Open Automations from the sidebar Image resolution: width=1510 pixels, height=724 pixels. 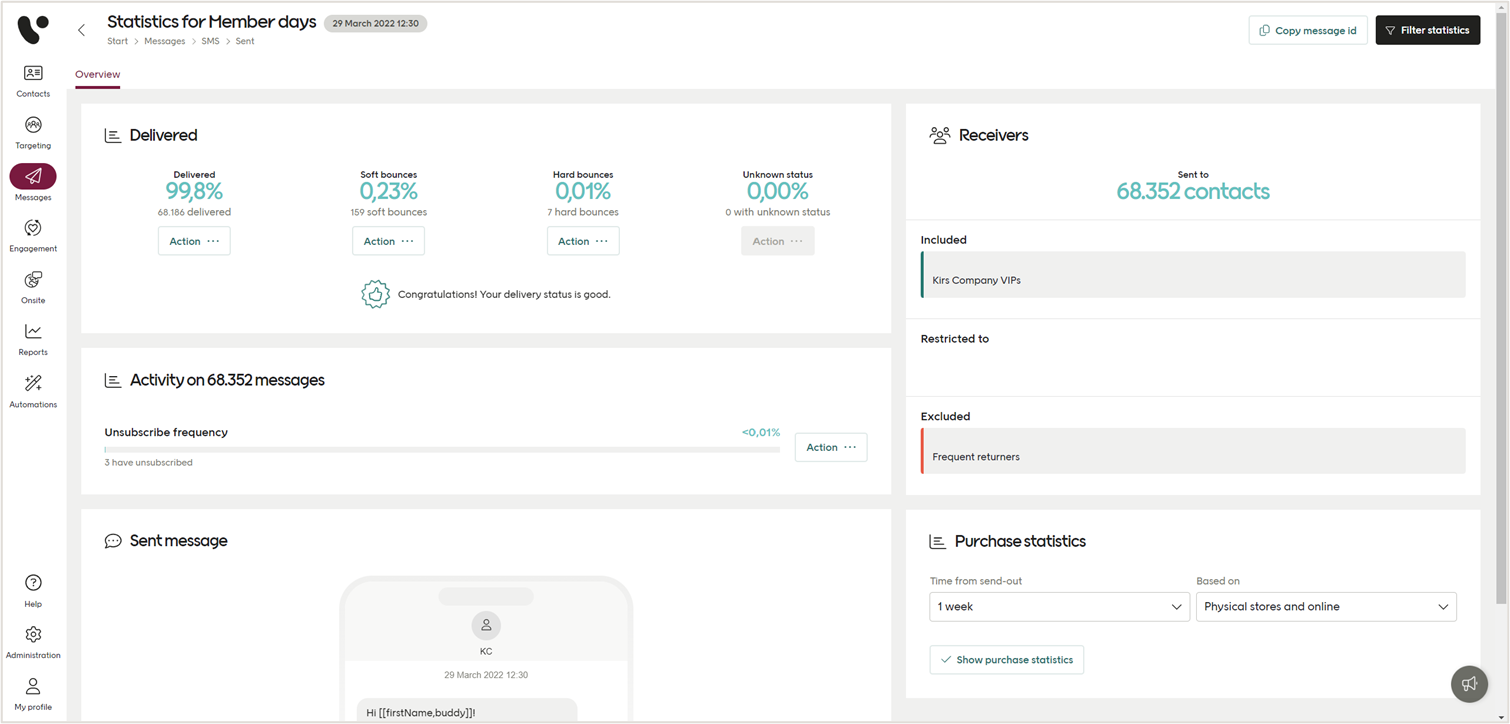coord(33,391)
